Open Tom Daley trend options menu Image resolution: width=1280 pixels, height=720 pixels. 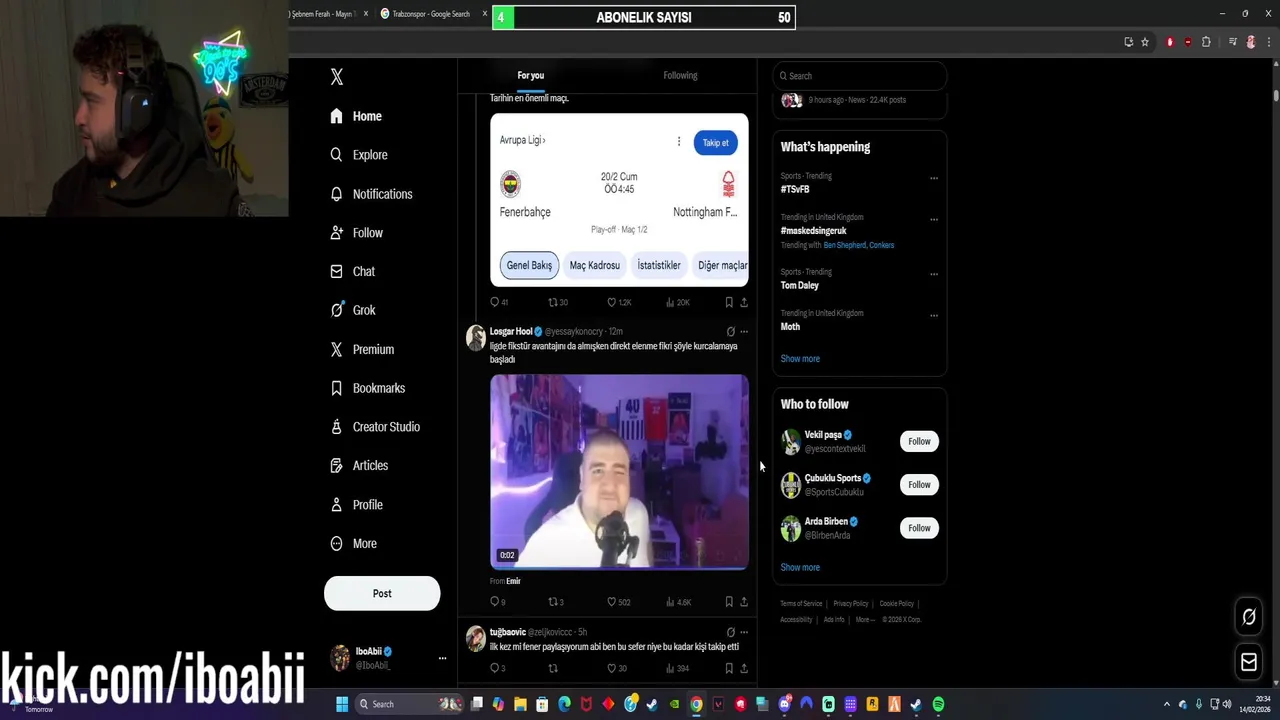[x=934, y=274]
